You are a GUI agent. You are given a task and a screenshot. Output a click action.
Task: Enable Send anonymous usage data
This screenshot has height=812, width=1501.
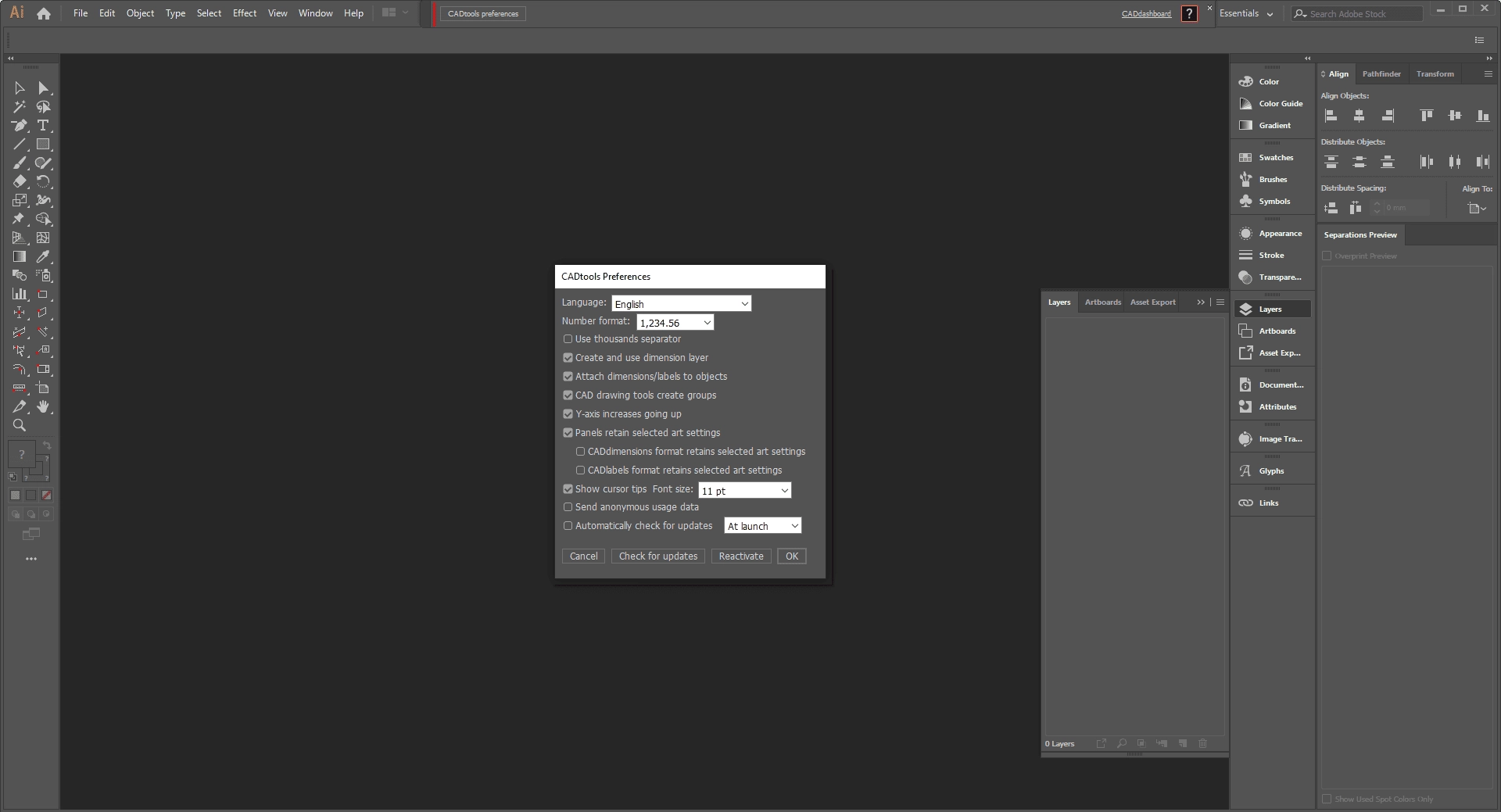pos(568,506)
